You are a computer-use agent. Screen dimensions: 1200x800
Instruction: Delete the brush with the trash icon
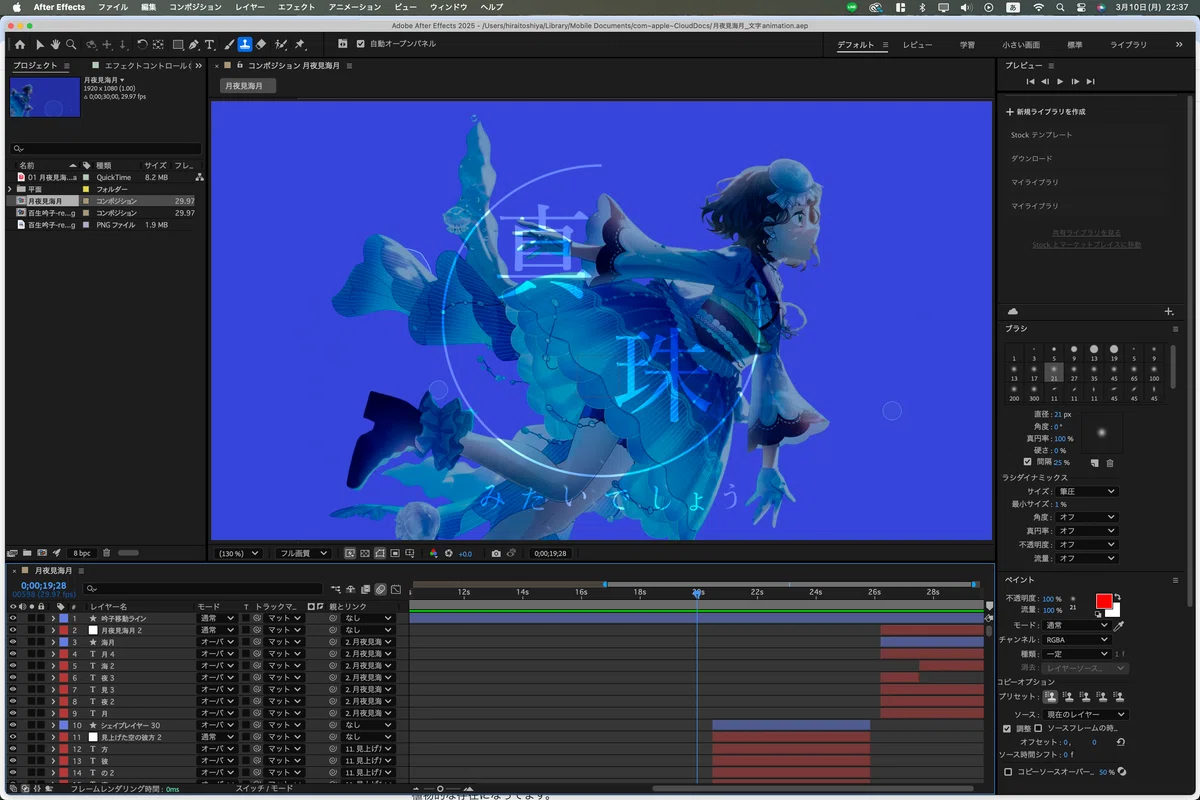(x=1110, y=463)
